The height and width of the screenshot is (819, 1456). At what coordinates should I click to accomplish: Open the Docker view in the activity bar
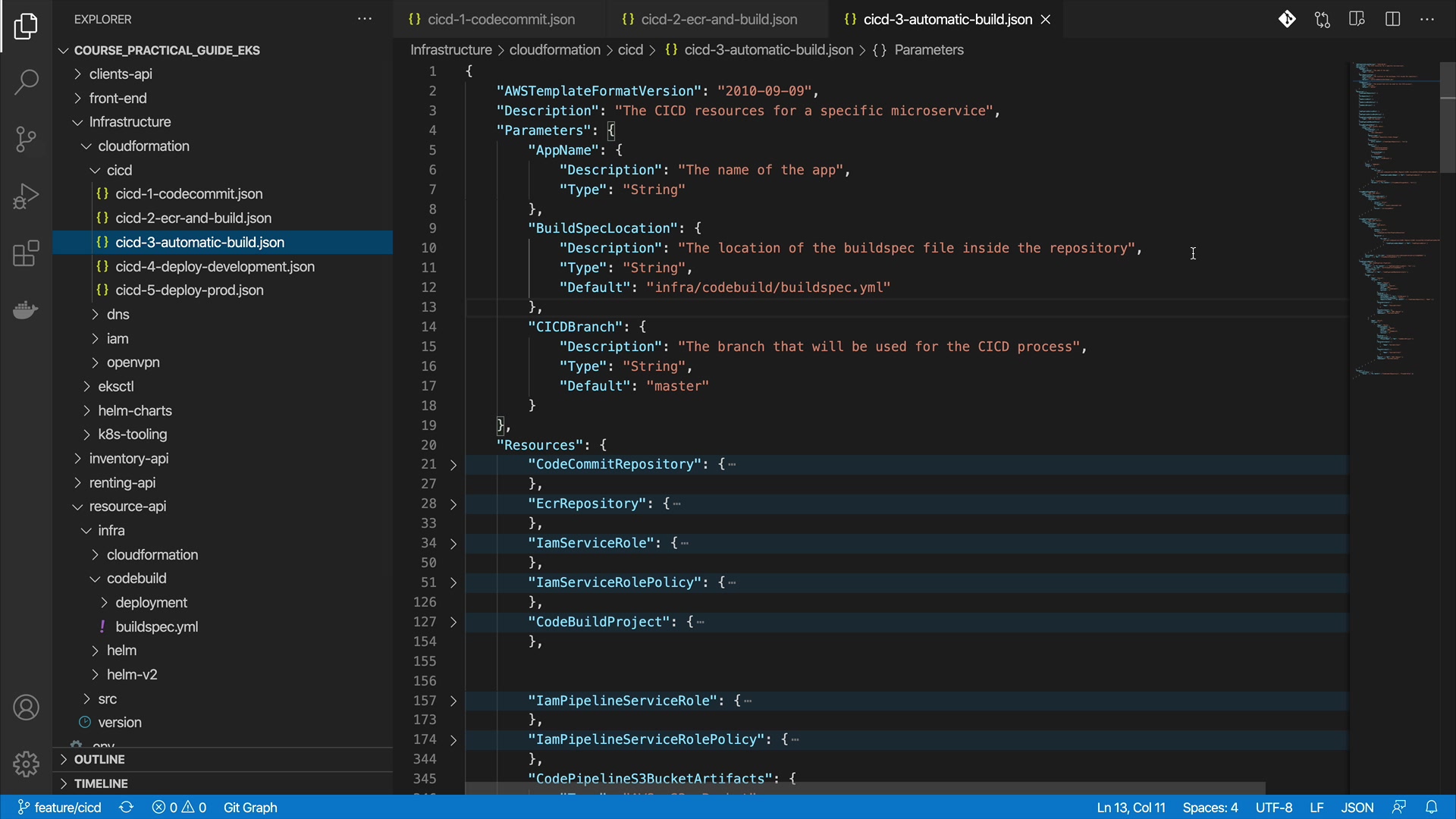[26, 309]
